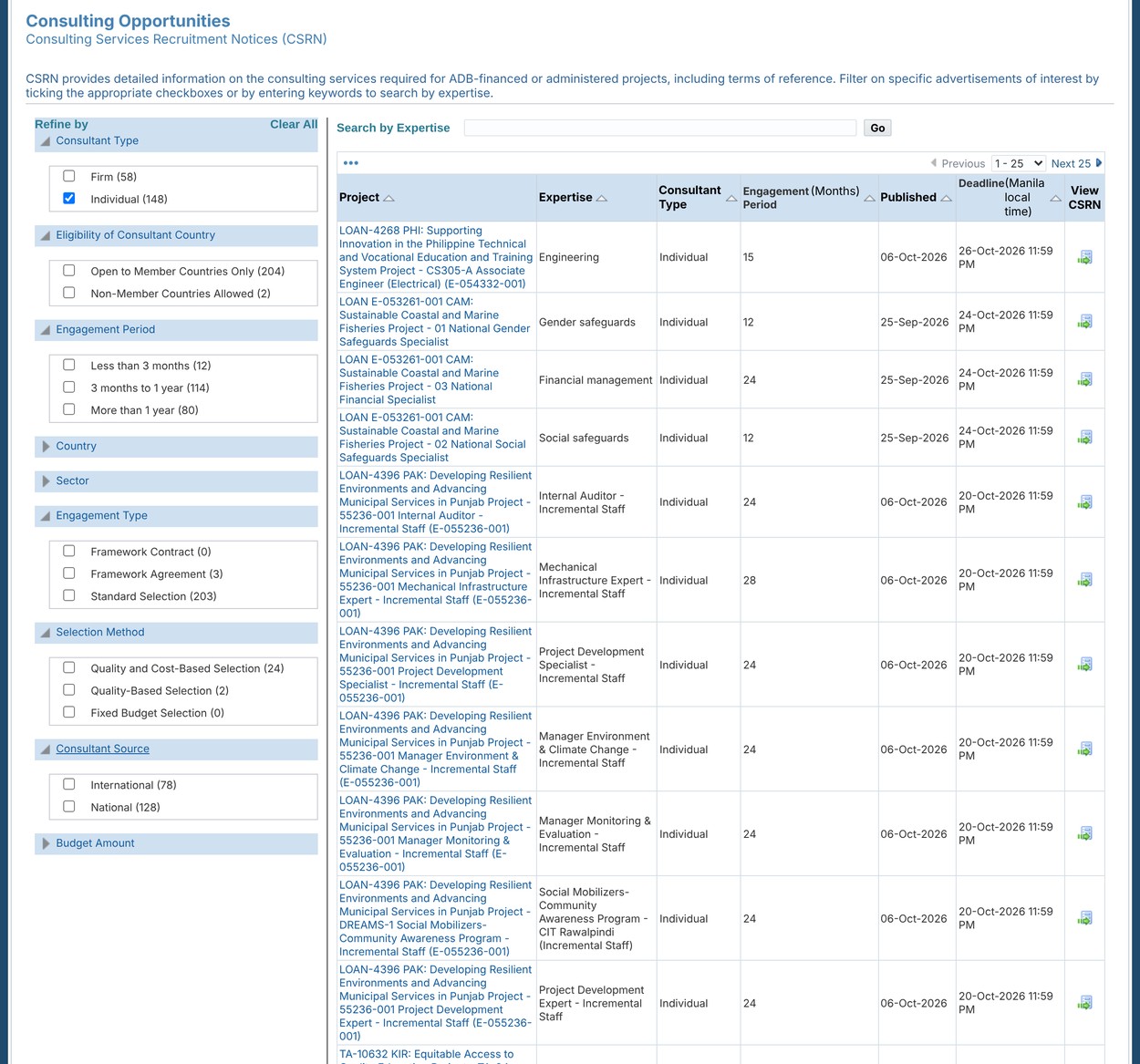Sort by Published column arrow icon
Screen dimensions: 1140x1064
coord(946,198)
